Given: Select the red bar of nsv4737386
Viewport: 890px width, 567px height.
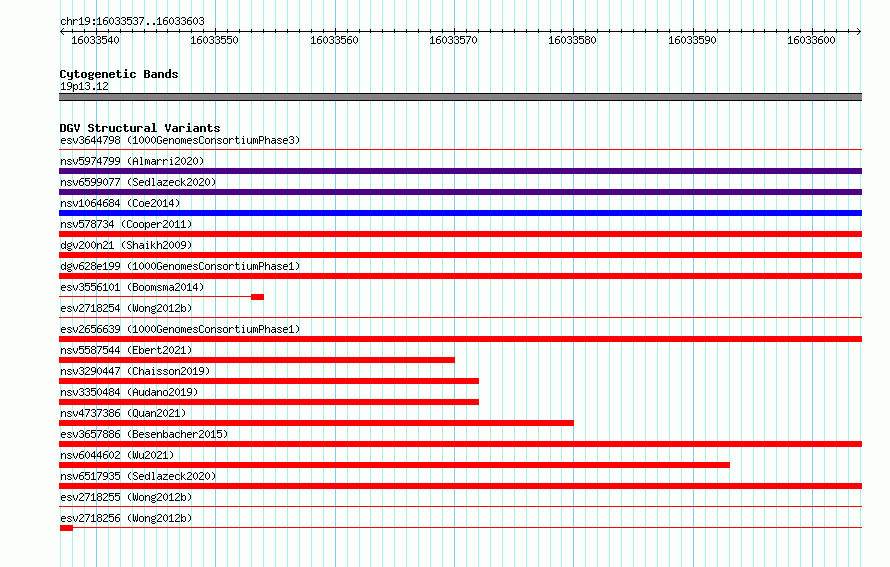Looking at the screenshot, I should 317,423.
